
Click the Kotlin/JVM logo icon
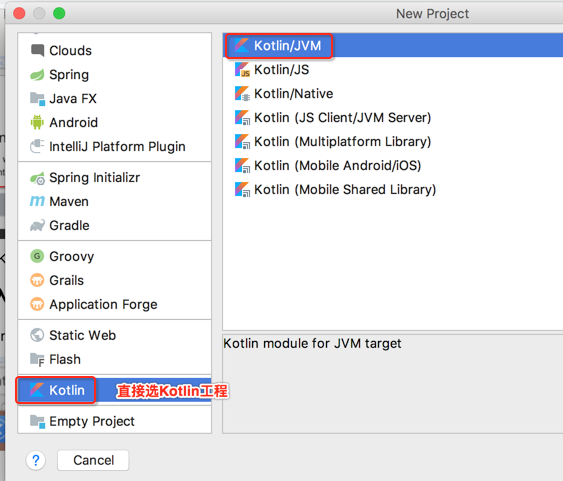click(242, 46)
